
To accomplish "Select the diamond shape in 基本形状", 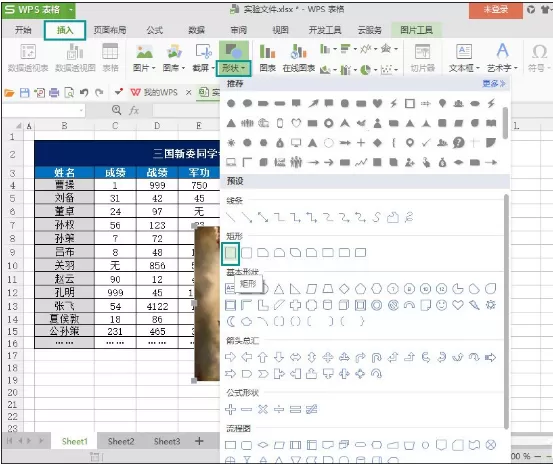I will [344, 289].
